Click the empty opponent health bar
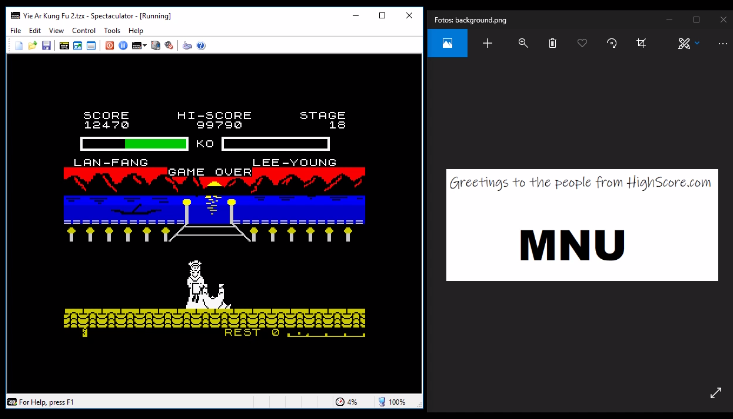The height and width of the screenshot is (419, 733). (276, 144)
